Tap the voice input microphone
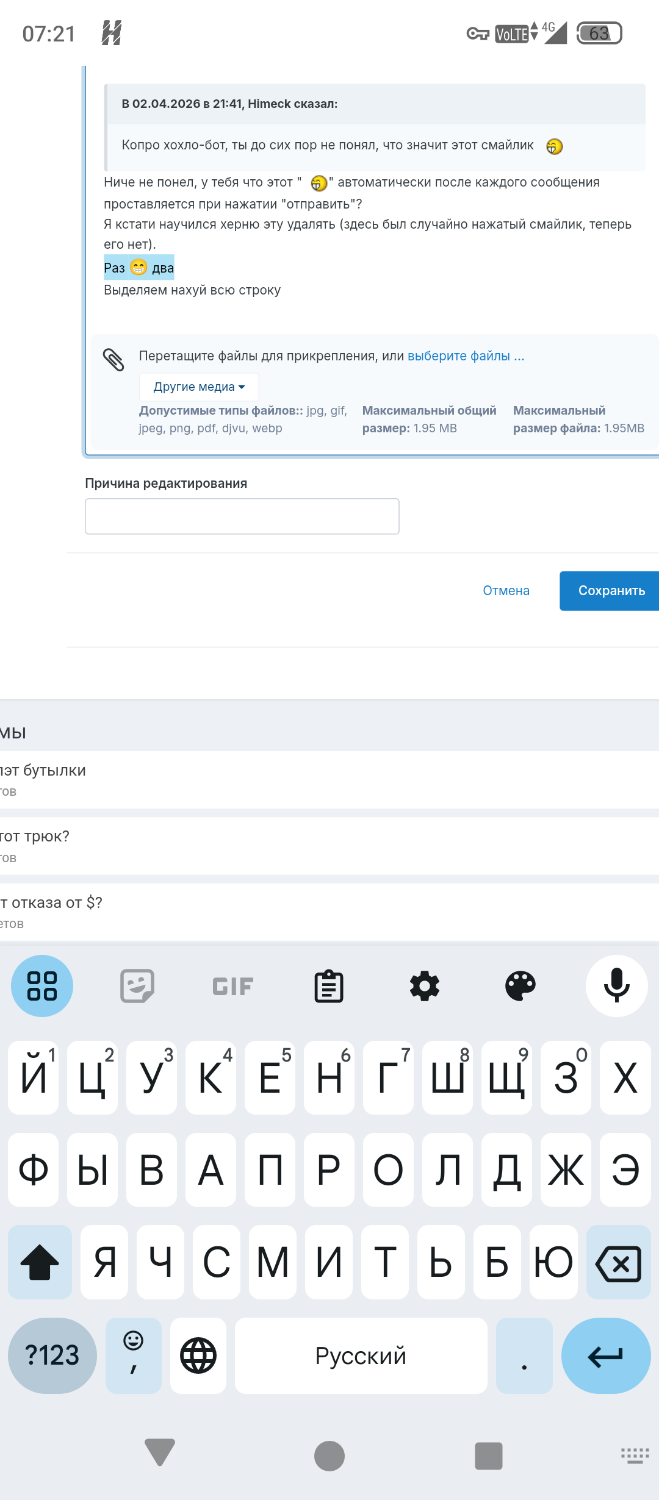659x1500 pixels. pyautogui.click(x=617, y=986)
